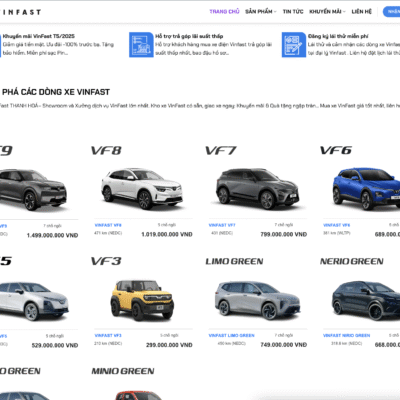400x400 pixels.
Task: Click the Limo Green car image
Action: pyautogui.click(x=257, y=300)
